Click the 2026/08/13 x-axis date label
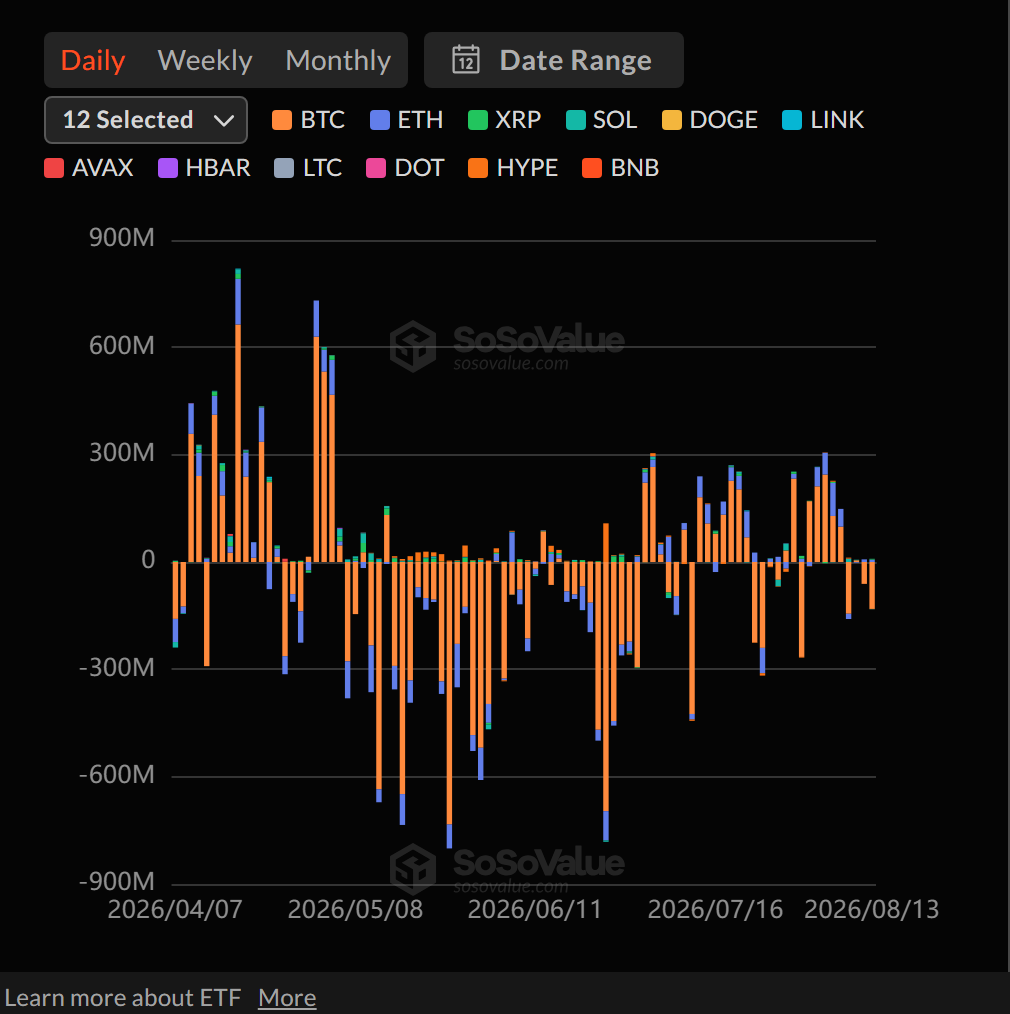 [871, 909]
